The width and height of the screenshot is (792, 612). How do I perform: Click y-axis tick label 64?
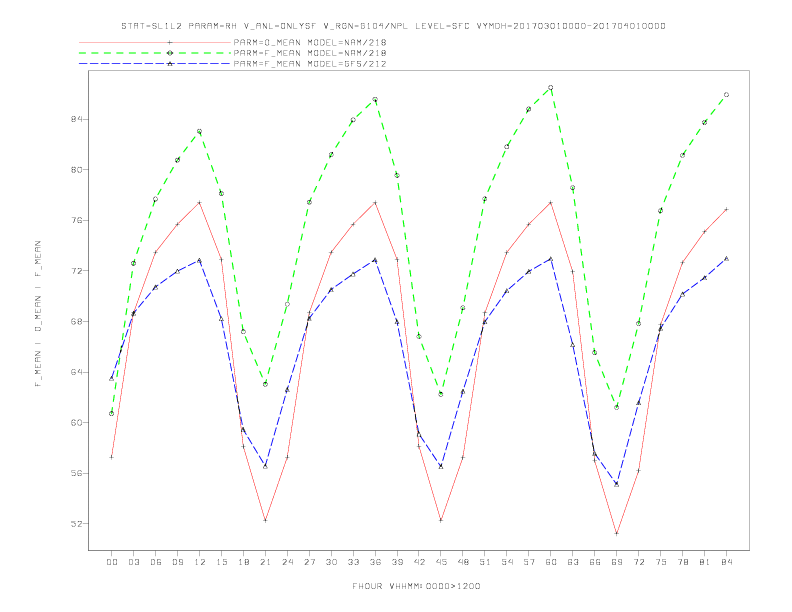[x=76, y=372]
